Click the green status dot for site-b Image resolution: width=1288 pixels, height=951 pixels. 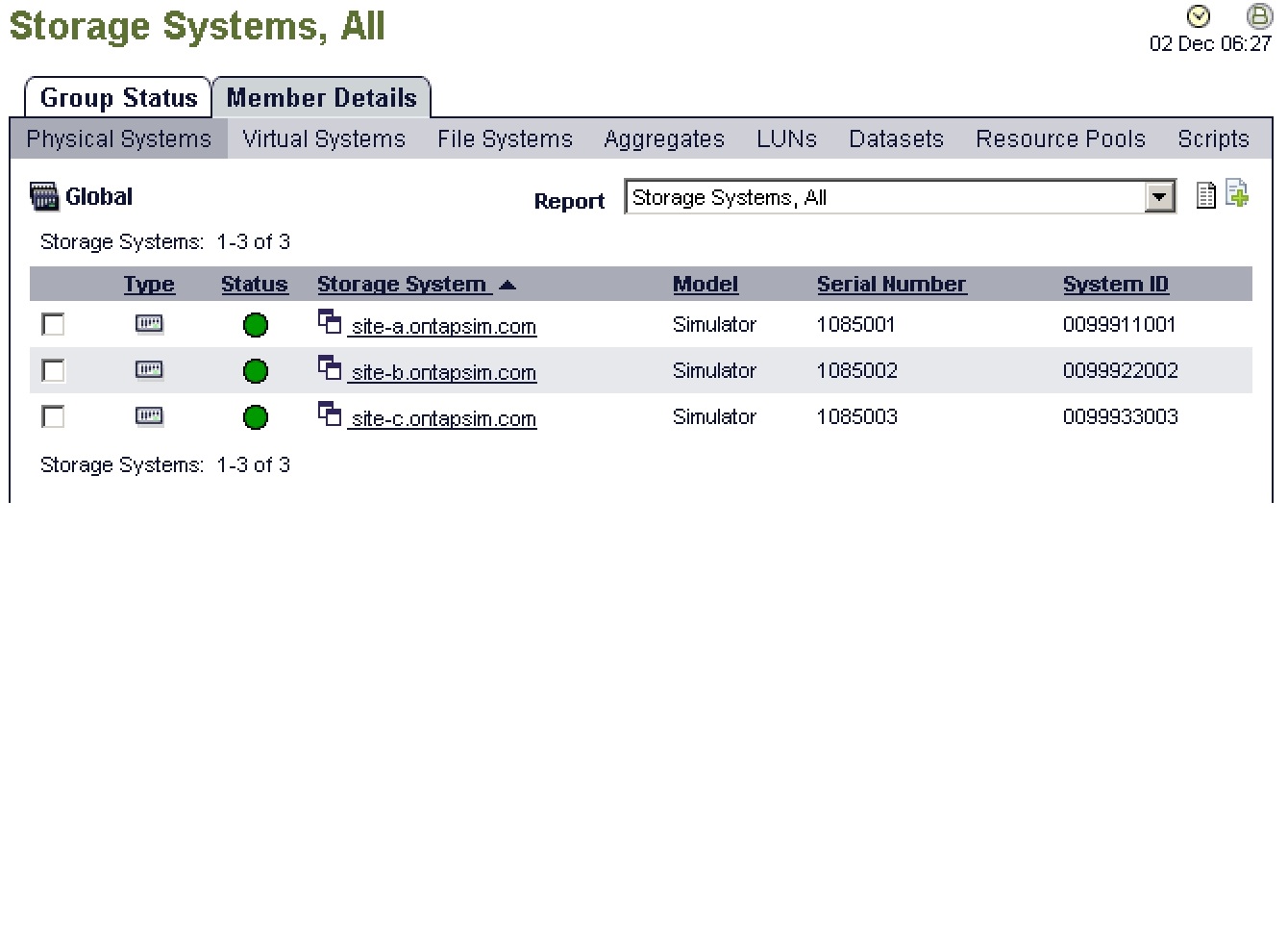(256, 371)
